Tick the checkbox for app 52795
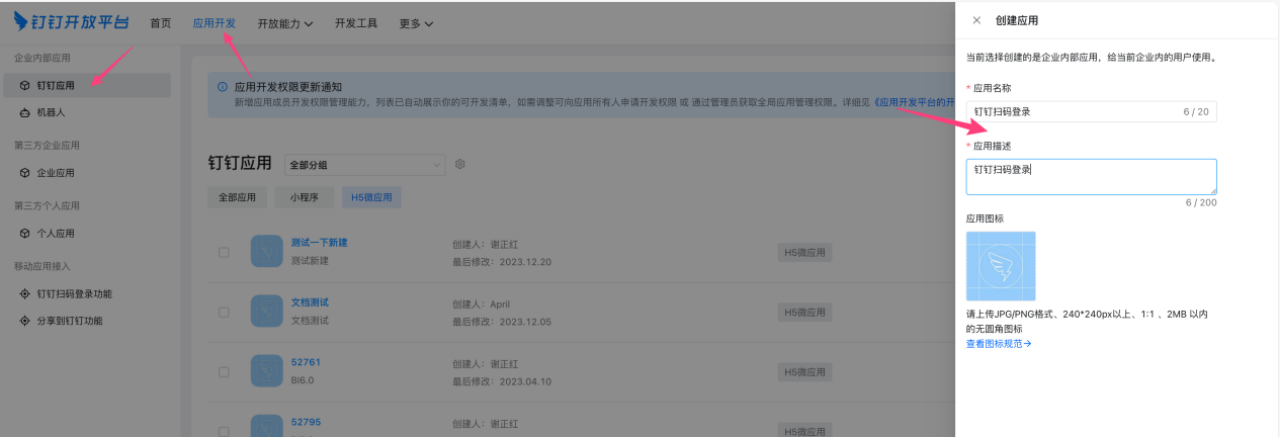1280x437 pixels. click(224, 430)
